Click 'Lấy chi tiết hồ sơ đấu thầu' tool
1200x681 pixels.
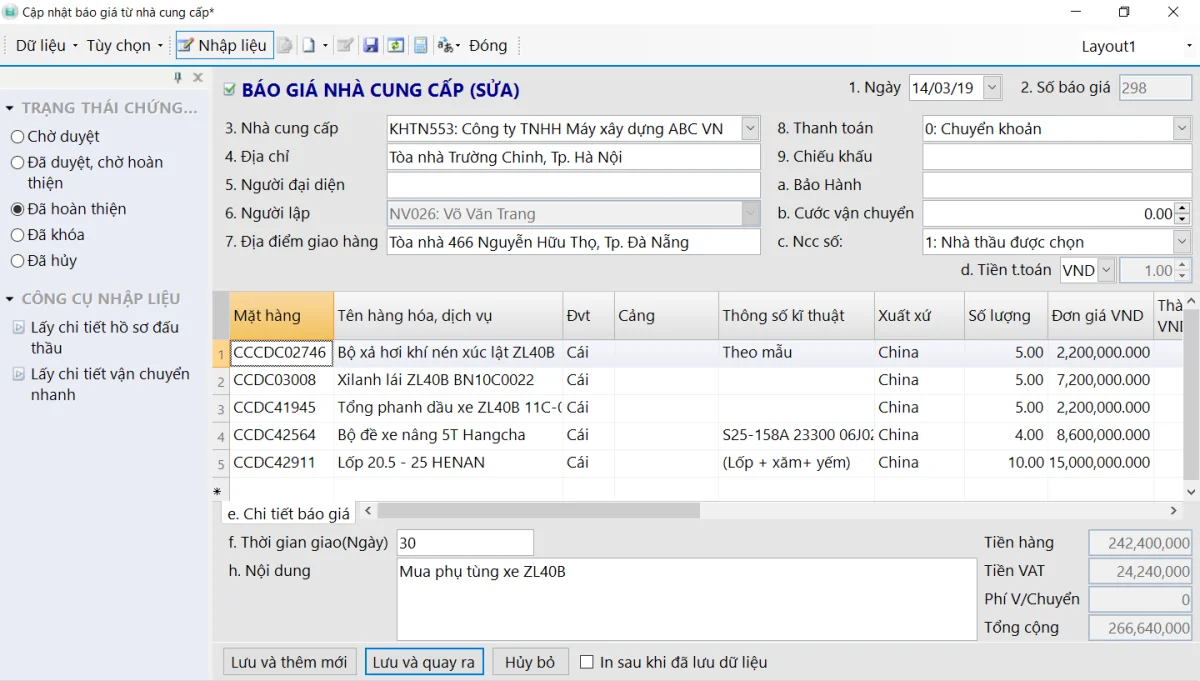pos(104,338)
